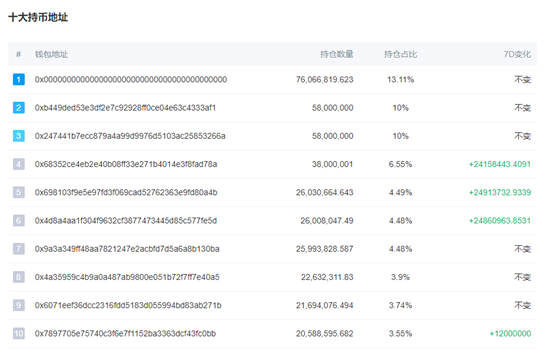Select holding amount 25,993,828.587
The height and width of the screenshot is (364, 553).
coord(324,249)
